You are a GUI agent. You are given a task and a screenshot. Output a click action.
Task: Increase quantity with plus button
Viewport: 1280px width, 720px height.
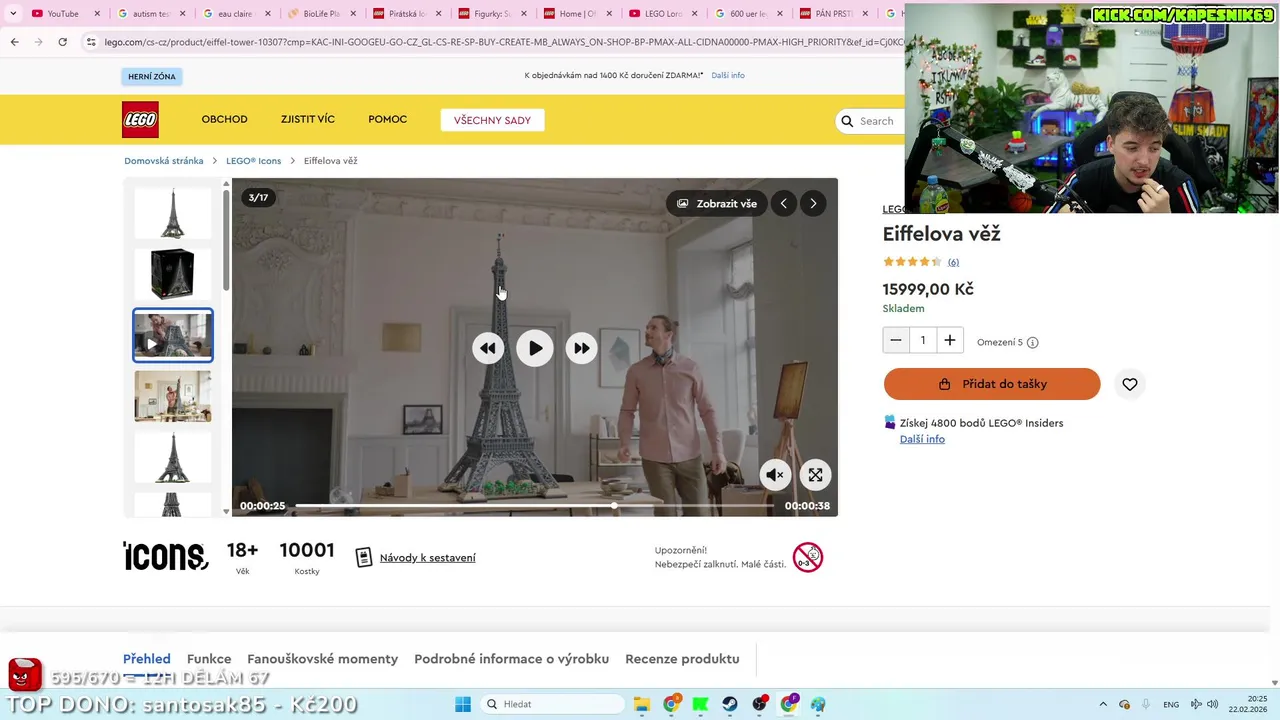tap(950, 340)
